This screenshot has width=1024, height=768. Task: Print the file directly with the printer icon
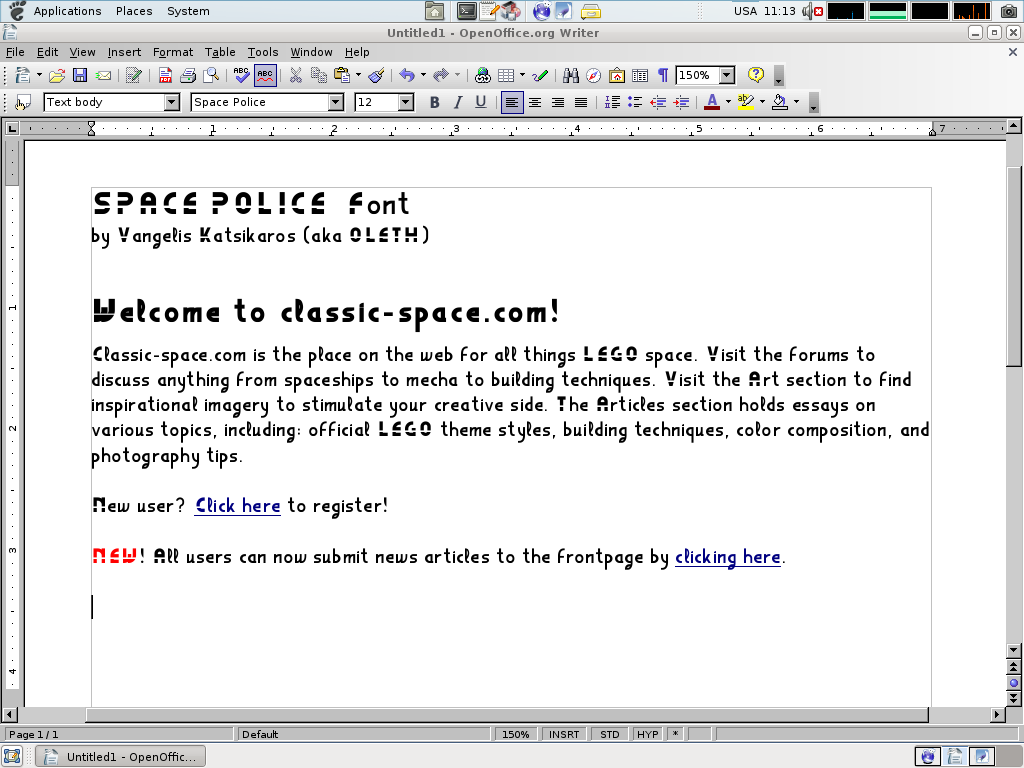tap(188, 75)
